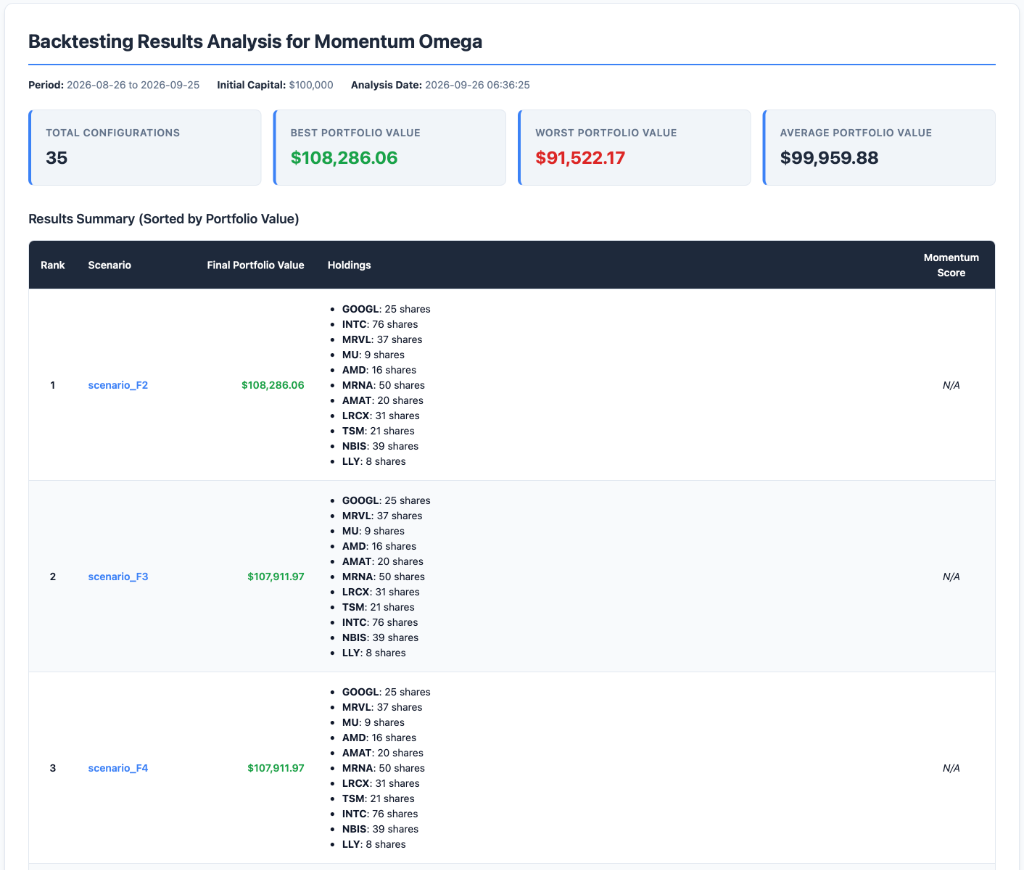This screenshot has height=870, width=1024.
Task: Click N/A momentum score for scenario_F4
Action: click(951, 768)
